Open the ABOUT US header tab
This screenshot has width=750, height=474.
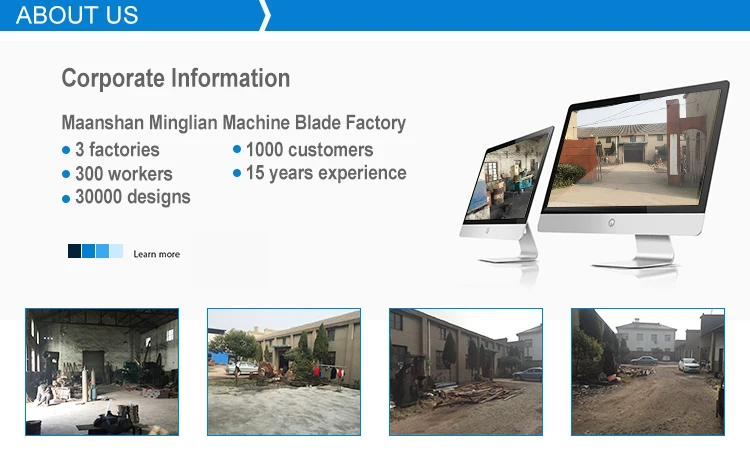click(x=77, y=15)
